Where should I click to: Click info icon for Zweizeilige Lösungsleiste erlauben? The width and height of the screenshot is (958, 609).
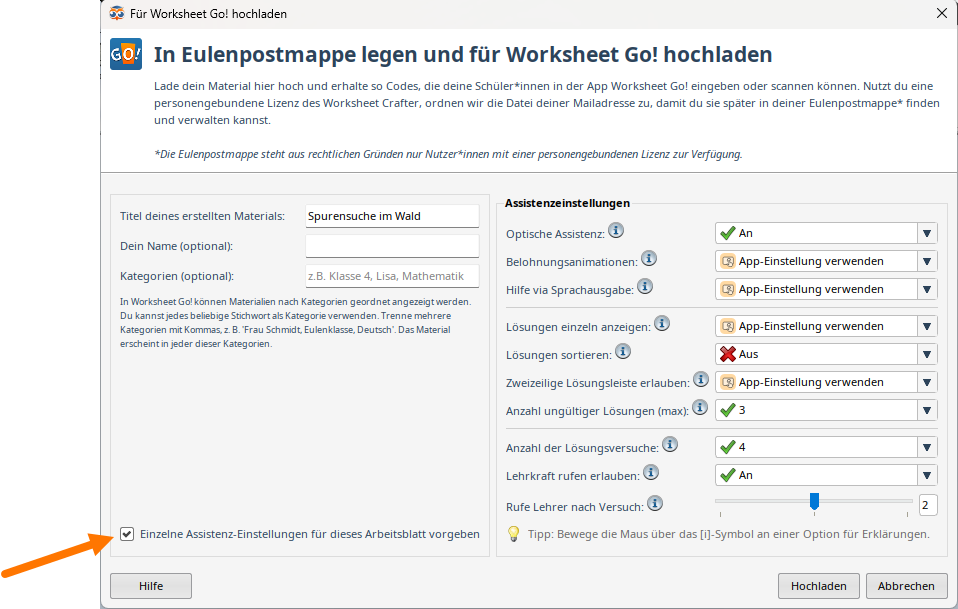click(701, 379)
